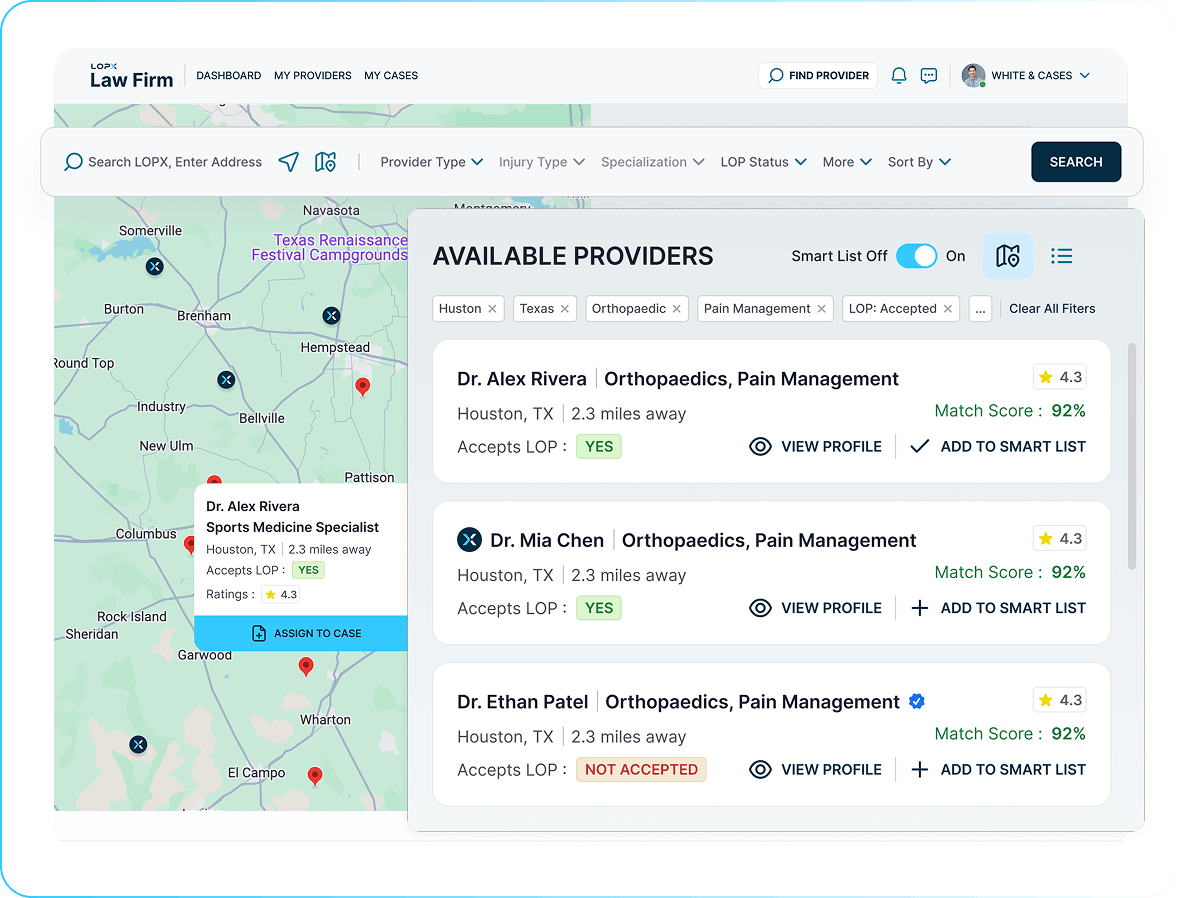Open the chat messages icon
This screenshot has width=1184, height=898.
point(929,76)
